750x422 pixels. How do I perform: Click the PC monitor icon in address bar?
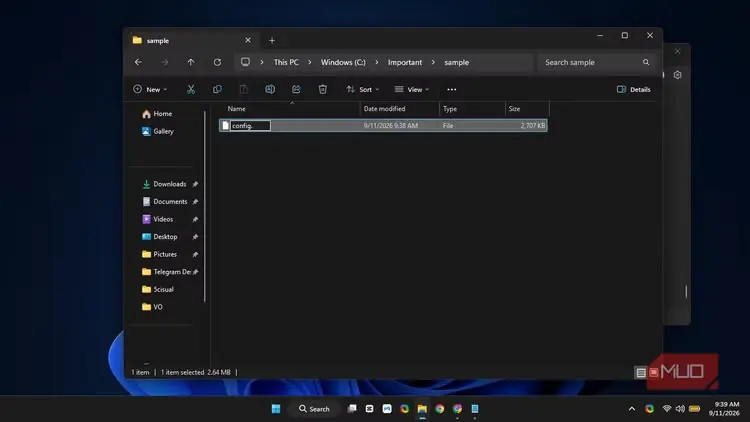coord(245,62)
